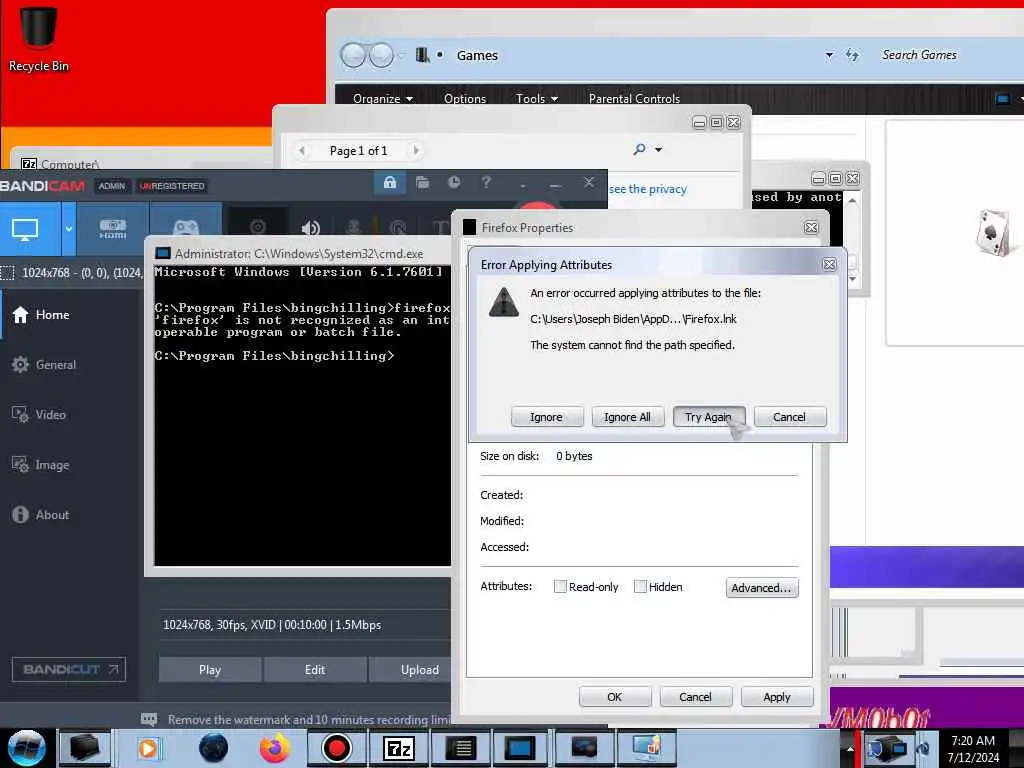Open Advanced attributes in Firefox Properties
This screenshot has height=768, width=1024.
click(761, 588)
